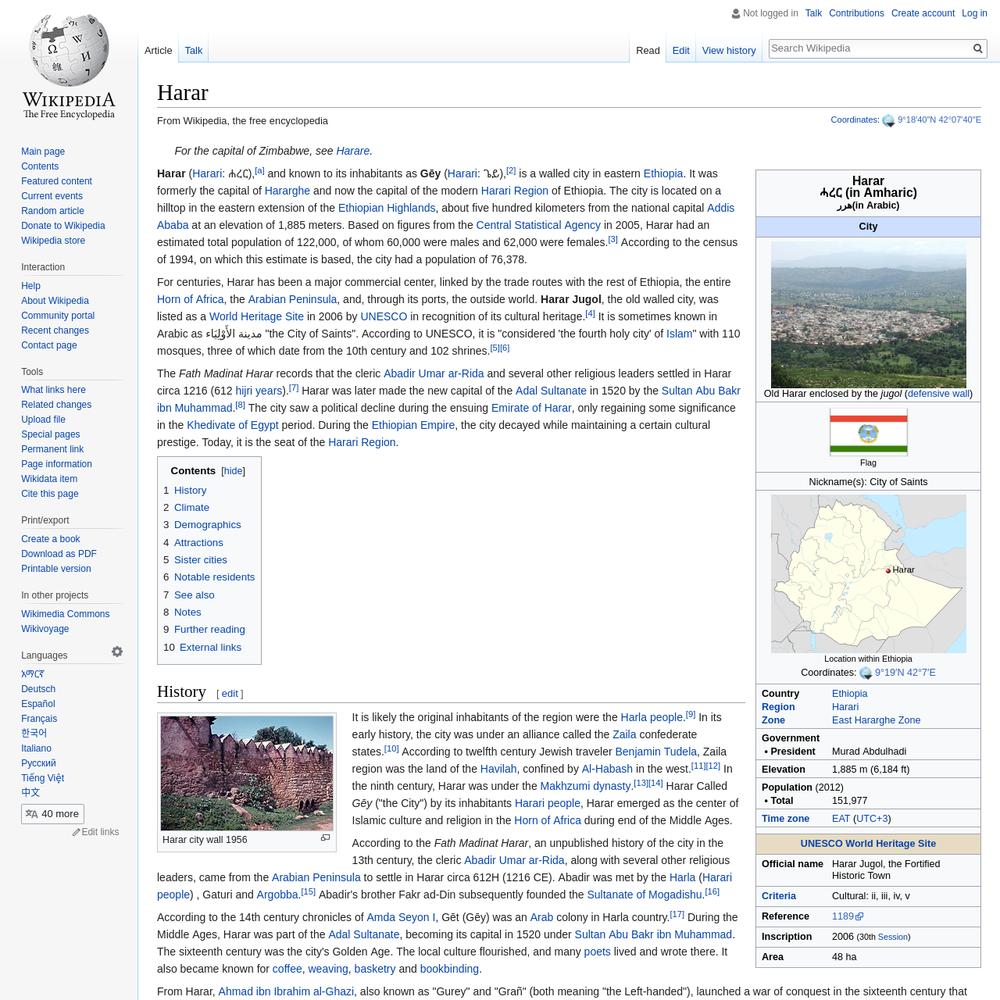Screen dimensions: 1000x1000
Task: Click Create account link
Action: (922, 13)
